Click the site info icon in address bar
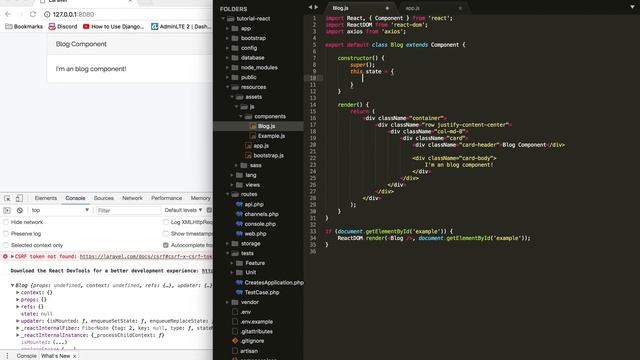Screen dimensions: 640x360 47,14
